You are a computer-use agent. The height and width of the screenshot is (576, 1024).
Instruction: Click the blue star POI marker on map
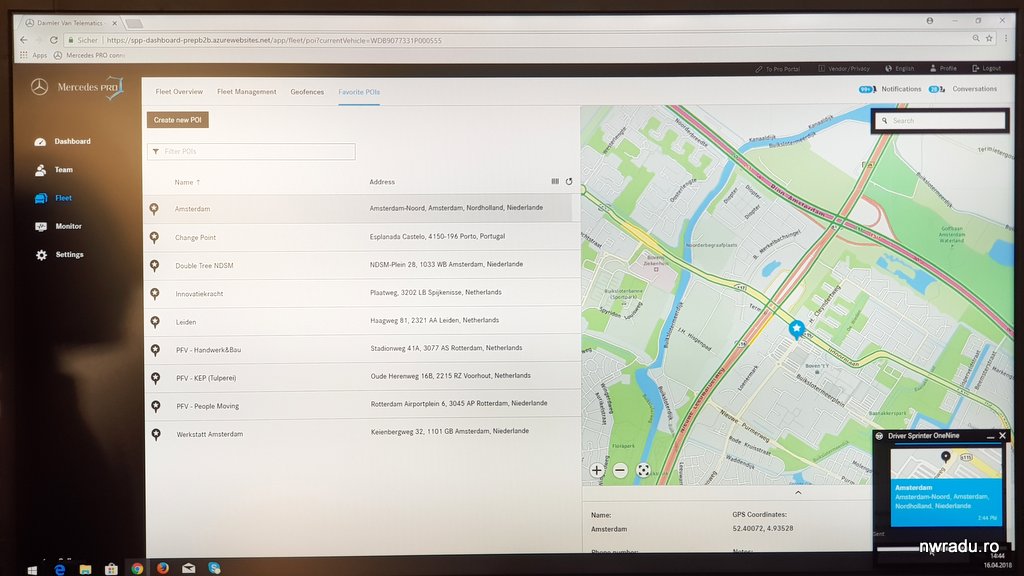(796, 329)
